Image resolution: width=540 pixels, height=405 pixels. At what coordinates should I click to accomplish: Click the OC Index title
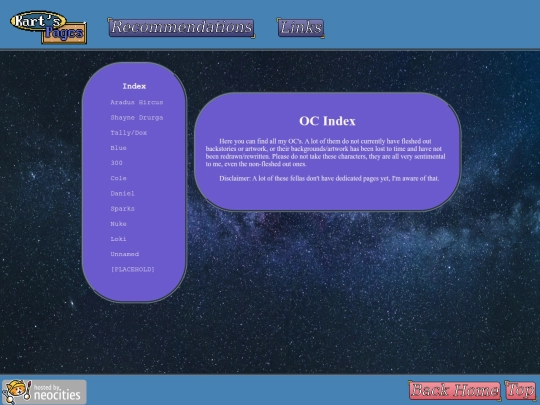(x=327, y=121)
